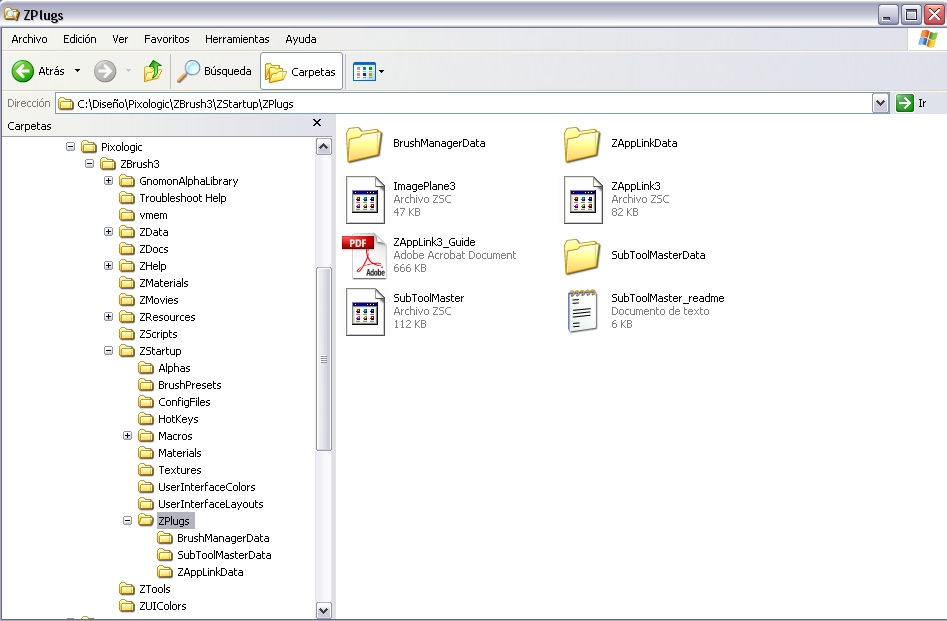Click the ZPlugs title bar folder icon

(x=11, y=14)
